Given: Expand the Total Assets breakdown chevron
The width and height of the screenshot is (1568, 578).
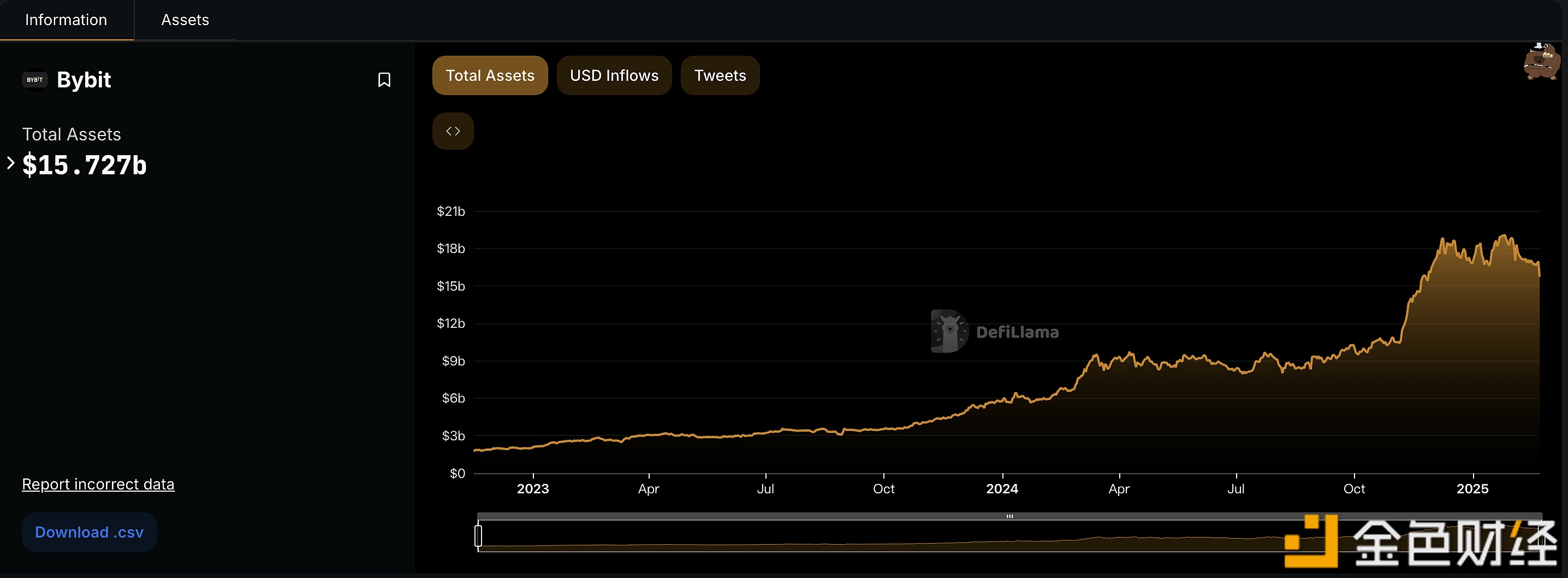Looking at the screenshot, I should [10, 163].
